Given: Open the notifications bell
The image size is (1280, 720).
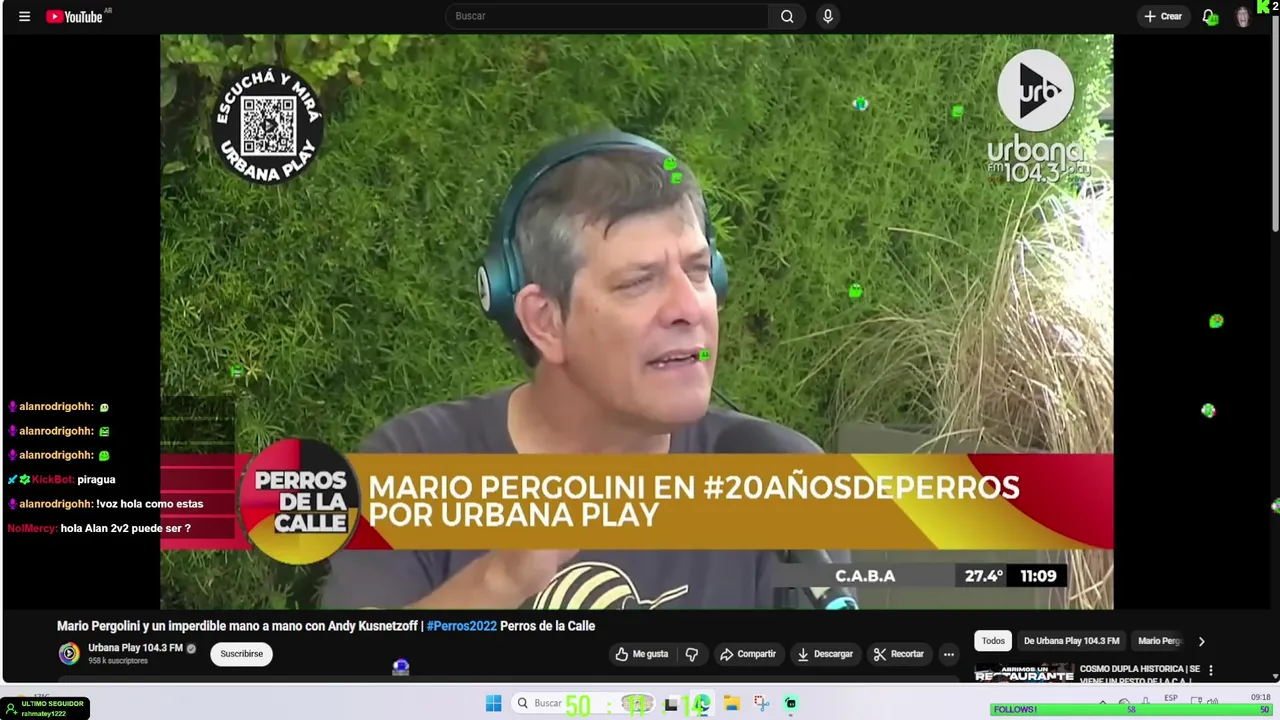Looking at the screenshot, I should 1209,16.
